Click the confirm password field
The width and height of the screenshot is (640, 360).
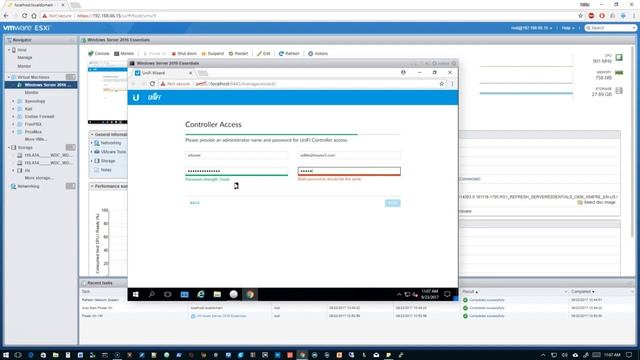pos(349,171)
